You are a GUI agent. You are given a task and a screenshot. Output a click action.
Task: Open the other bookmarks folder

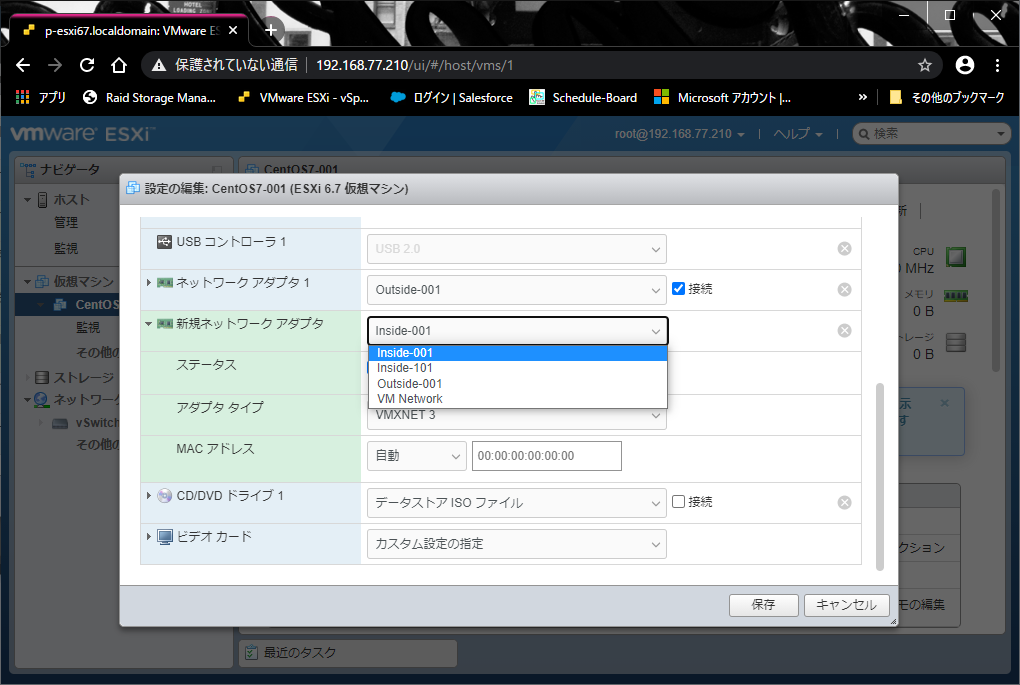pyautogui.click(x=946, y=98)
